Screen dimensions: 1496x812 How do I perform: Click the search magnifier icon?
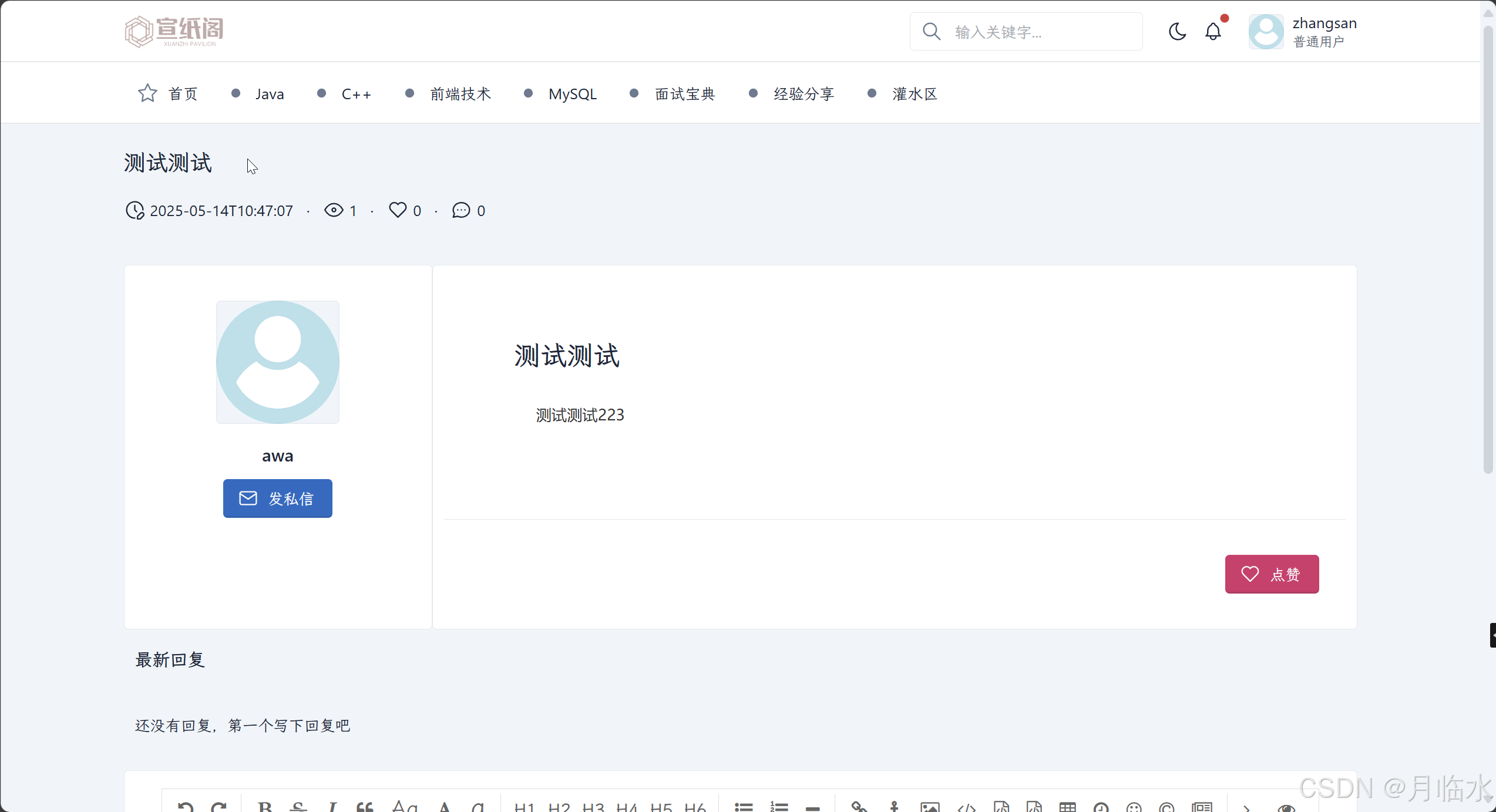coord(932,31)
